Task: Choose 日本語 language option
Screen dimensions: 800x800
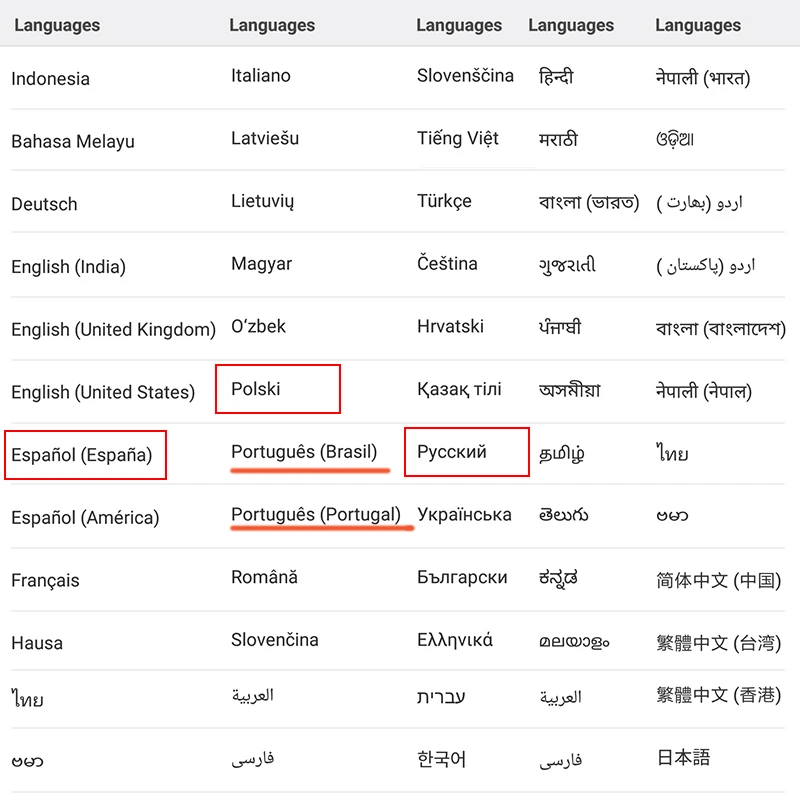Action: (x=683, y=757)
